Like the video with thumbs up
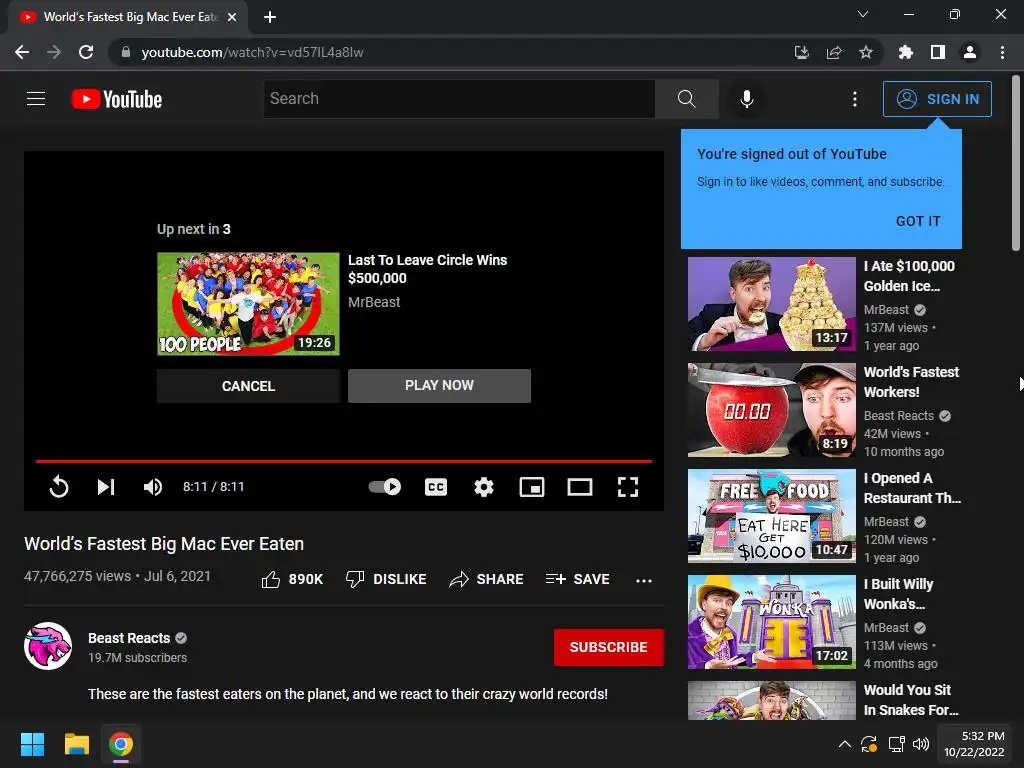The height and width of the screenshot is (768, 1024). tap(292, 579)
